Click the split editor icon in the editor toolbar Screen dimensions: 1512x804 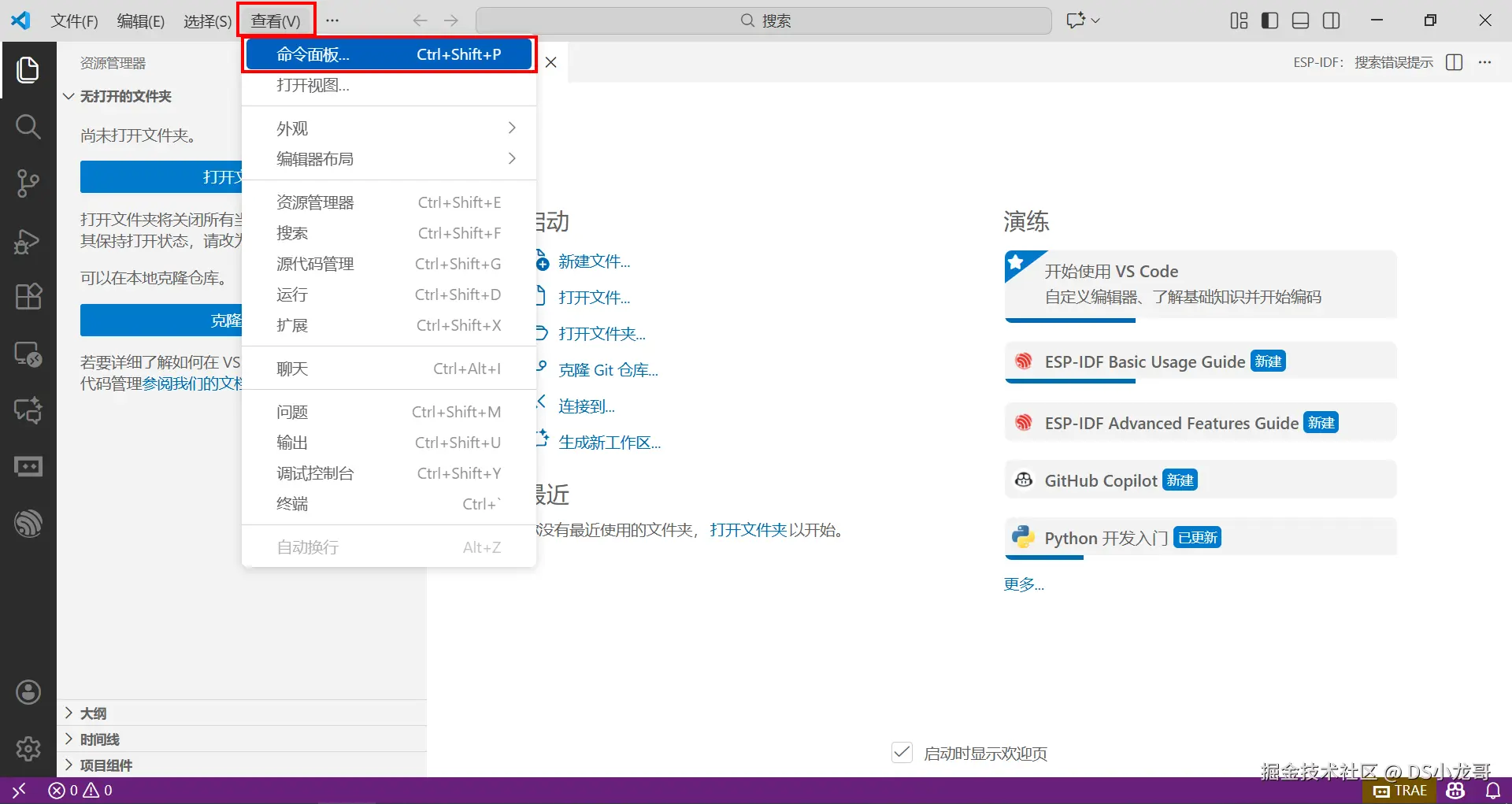(x=1455, y=62)
